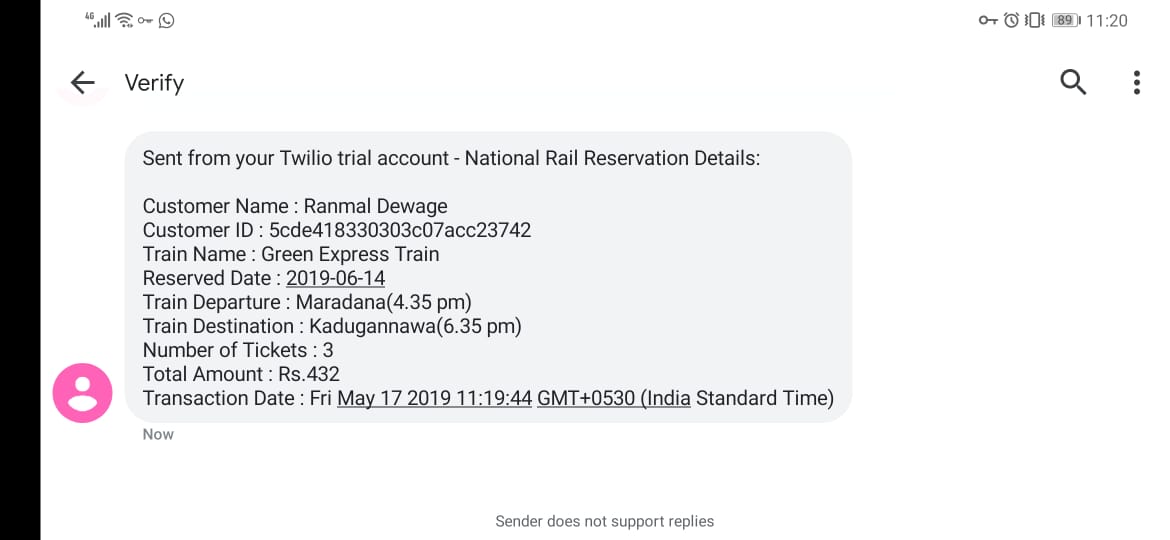Screen dimensions: 1170x540
Task: Tap the vibrate mode status icon
Action: [1035, 21]
